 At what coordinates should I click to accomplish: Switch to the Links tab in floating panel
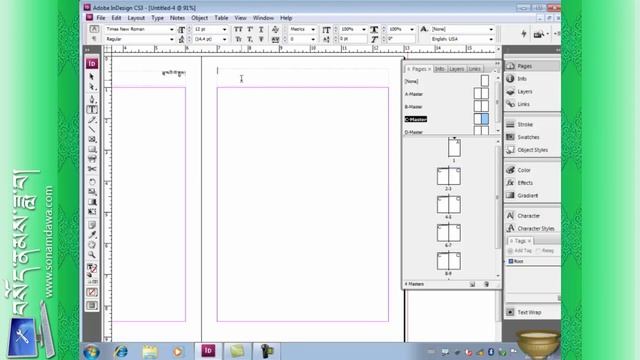point(474,69)
